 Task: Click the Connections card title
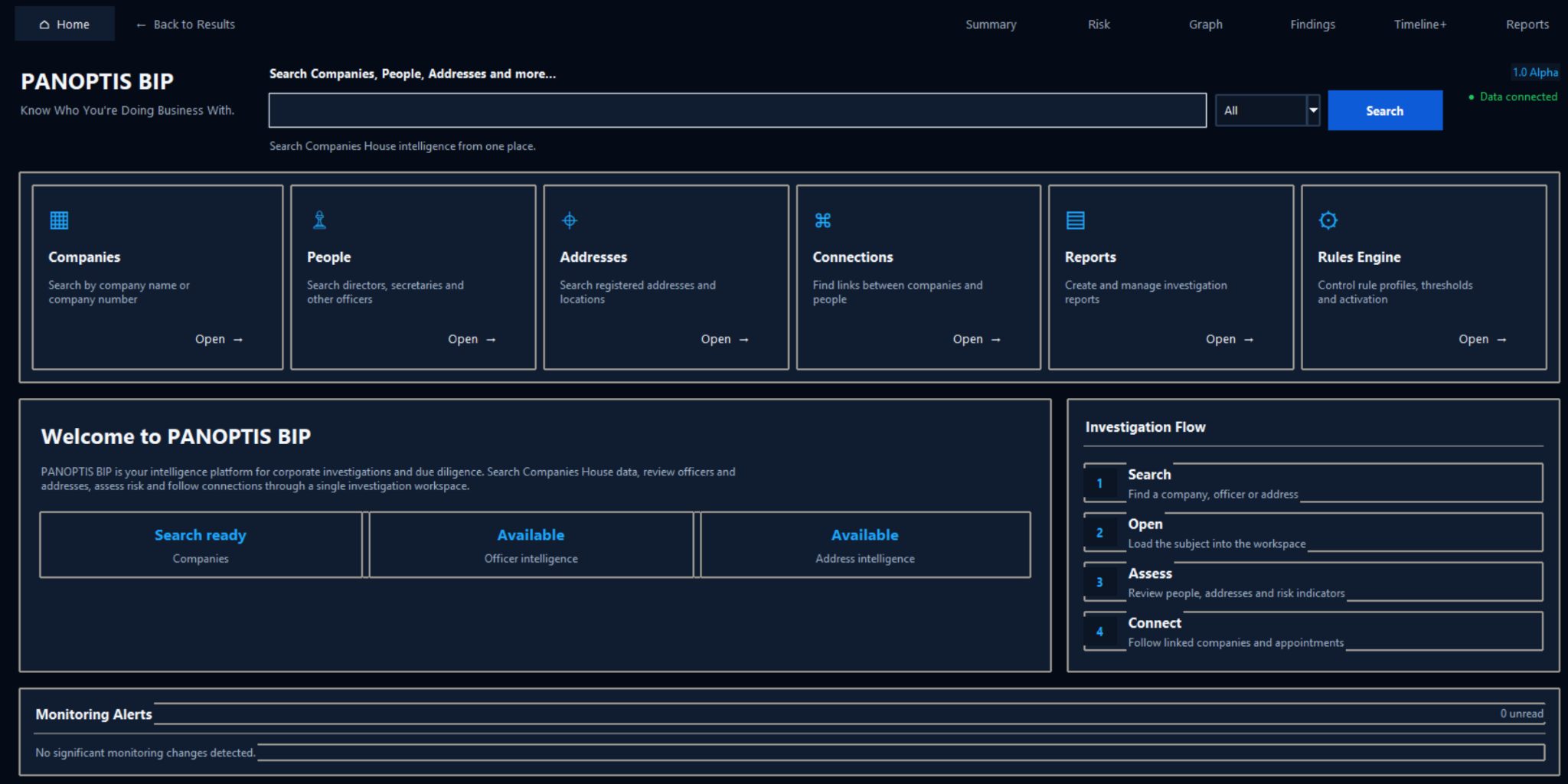853,257
